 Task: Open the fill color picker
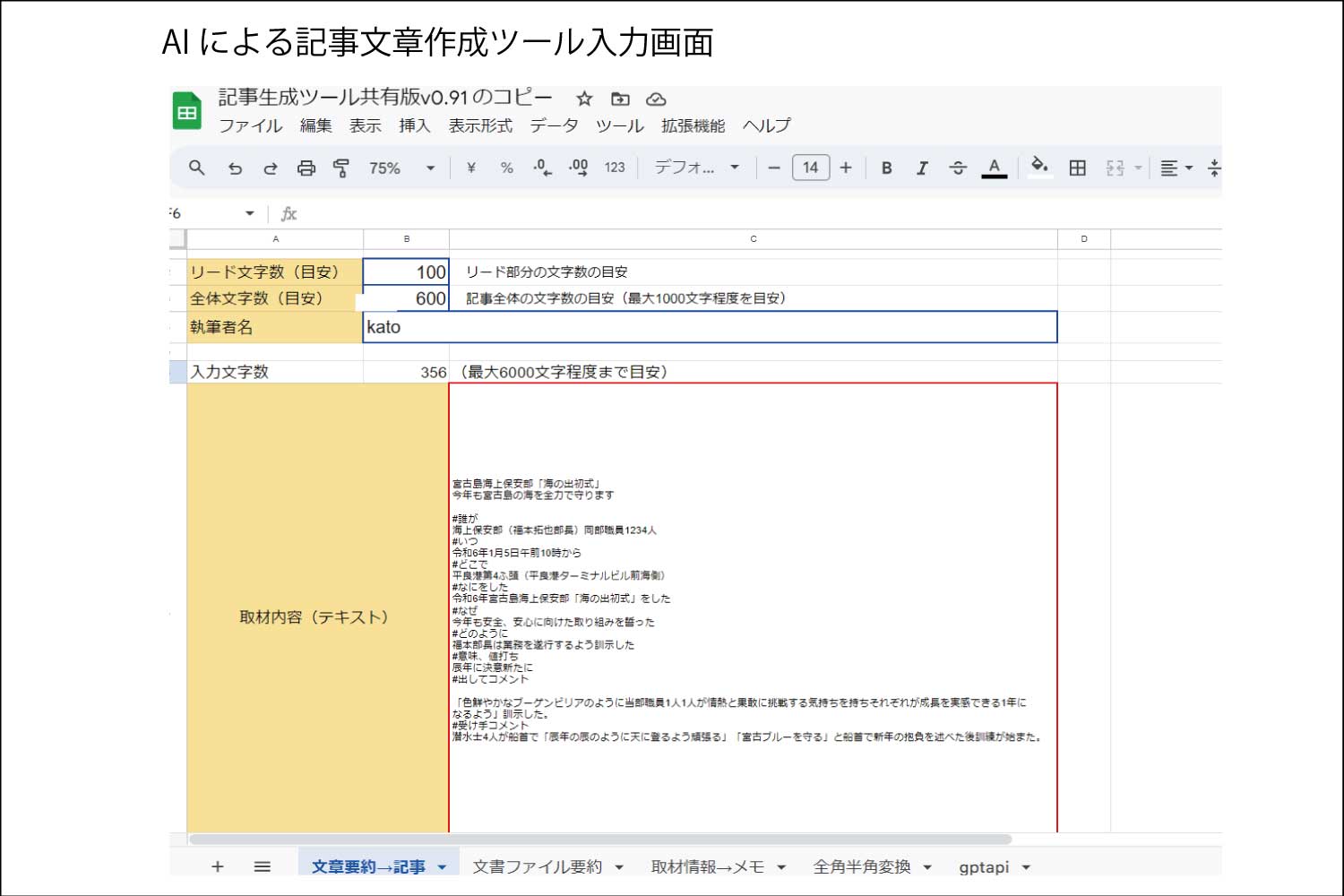1039,167
